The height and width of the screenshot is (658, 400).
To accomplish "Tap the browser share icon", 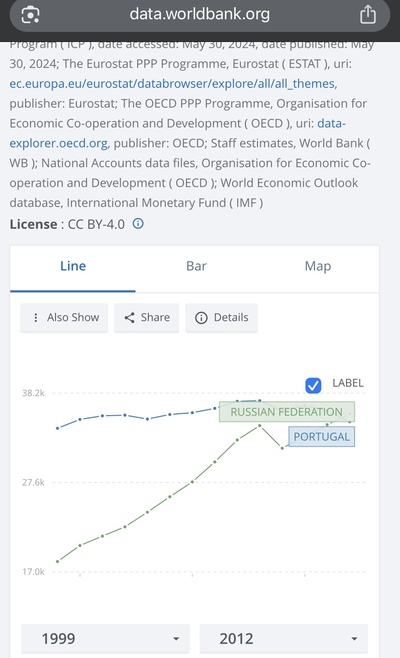I will pos(368,14).
